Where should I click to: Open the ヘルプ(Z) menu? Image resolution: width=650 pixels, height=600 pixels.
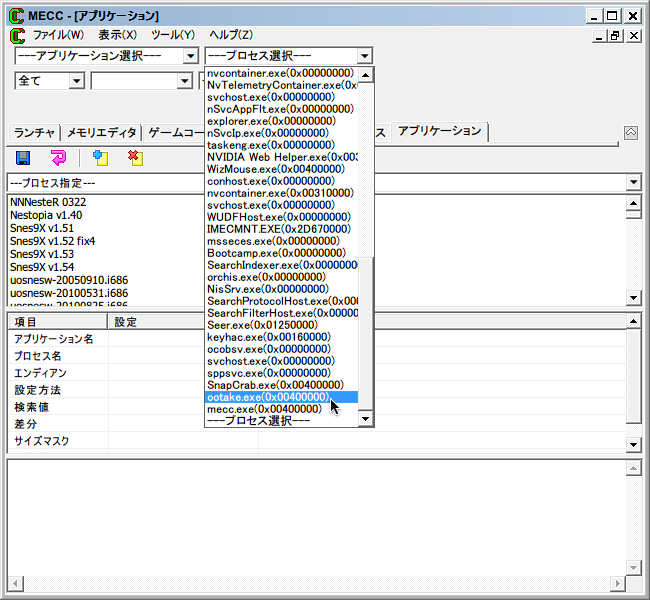[x=231, y=35]
